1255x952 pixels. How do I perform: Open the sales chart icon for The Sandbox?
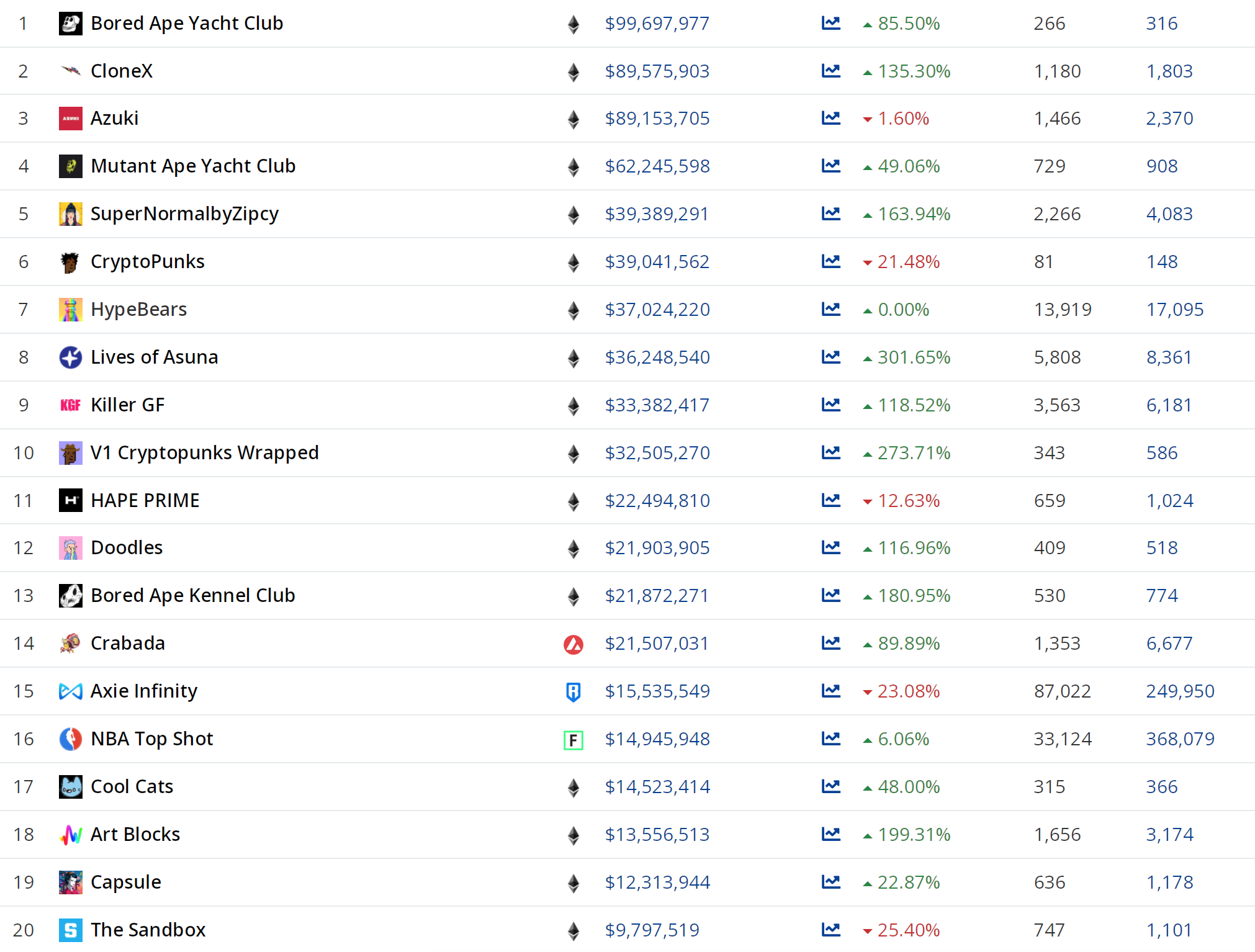pyautogui.click(x=831, y=930)
